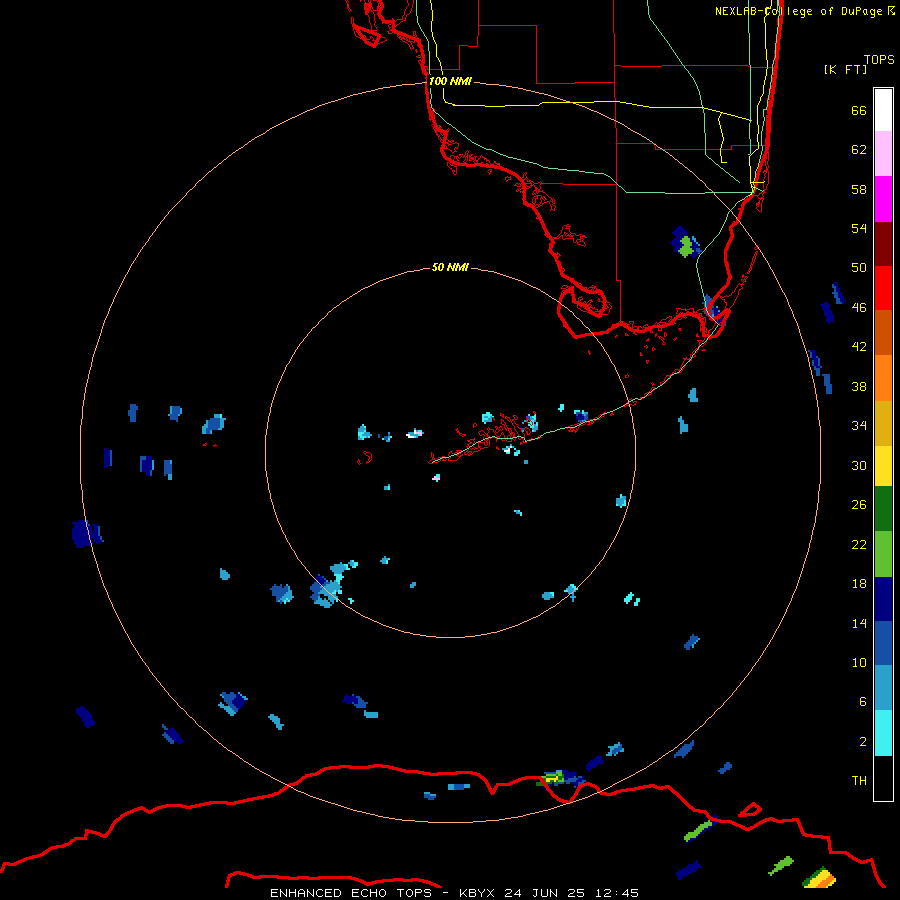Viewport: 900px width, 900px height.
Task: Click the legend value 26
Action: pyautogui.click(x=859, y=505)
